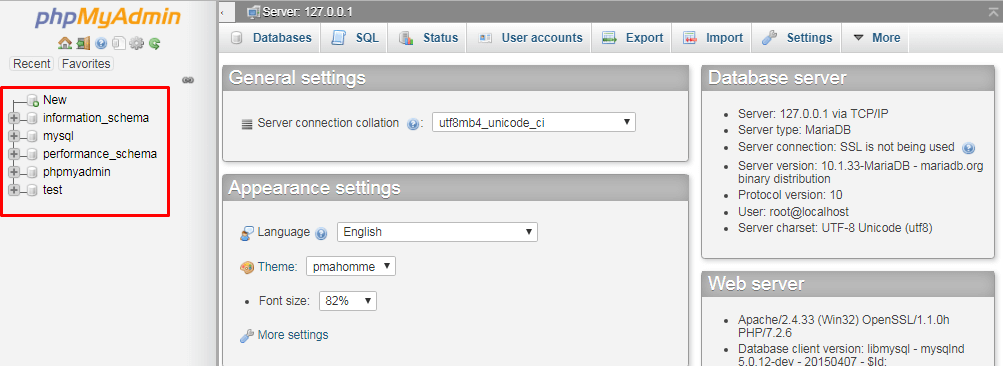Click the Home icon under phpMyAdmin logo
Screen dimensions: 1003x366
pyautogui.click(x=65, y=44)
